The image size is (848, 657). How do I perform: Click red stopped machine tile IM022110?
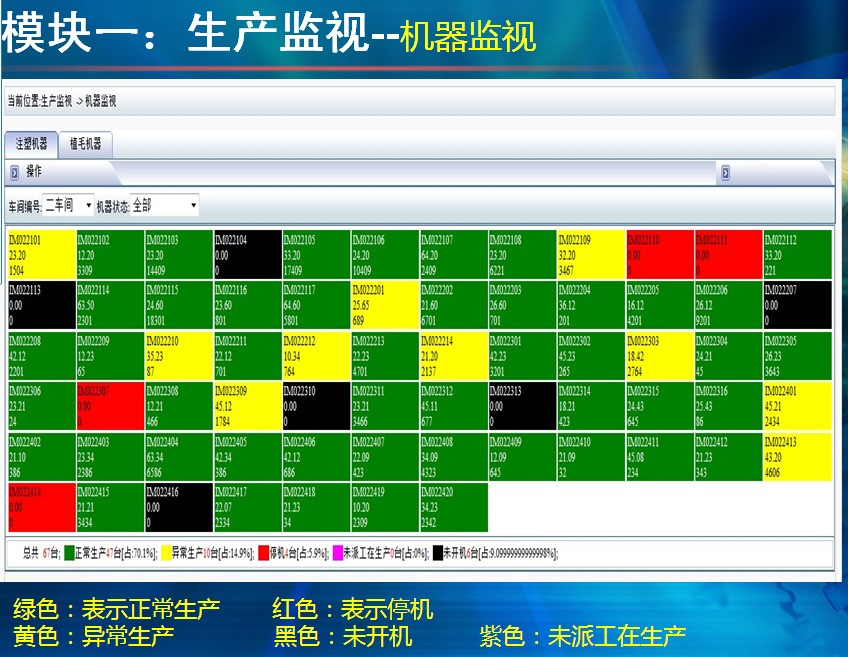click(659, 255)
